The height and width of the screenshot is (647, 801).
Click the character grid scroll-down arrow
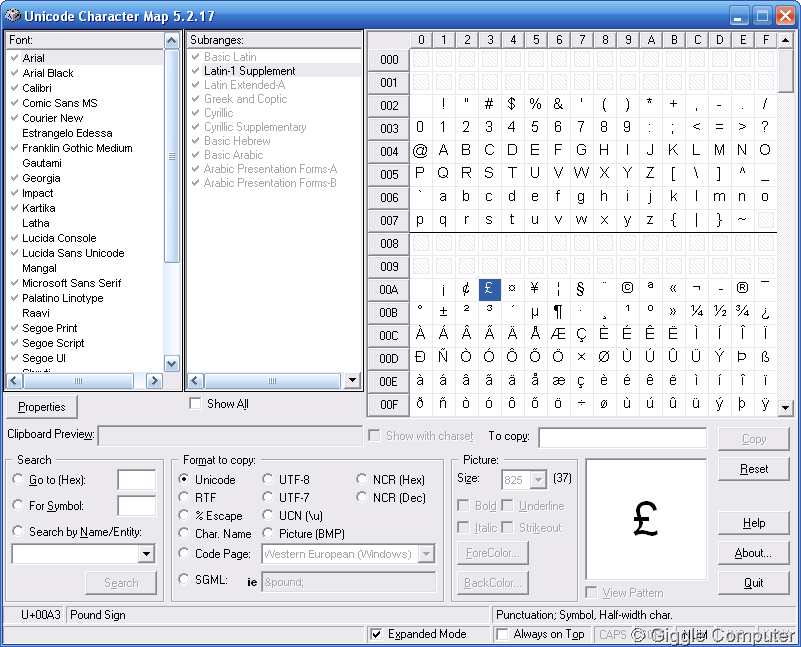click(786, 408)
